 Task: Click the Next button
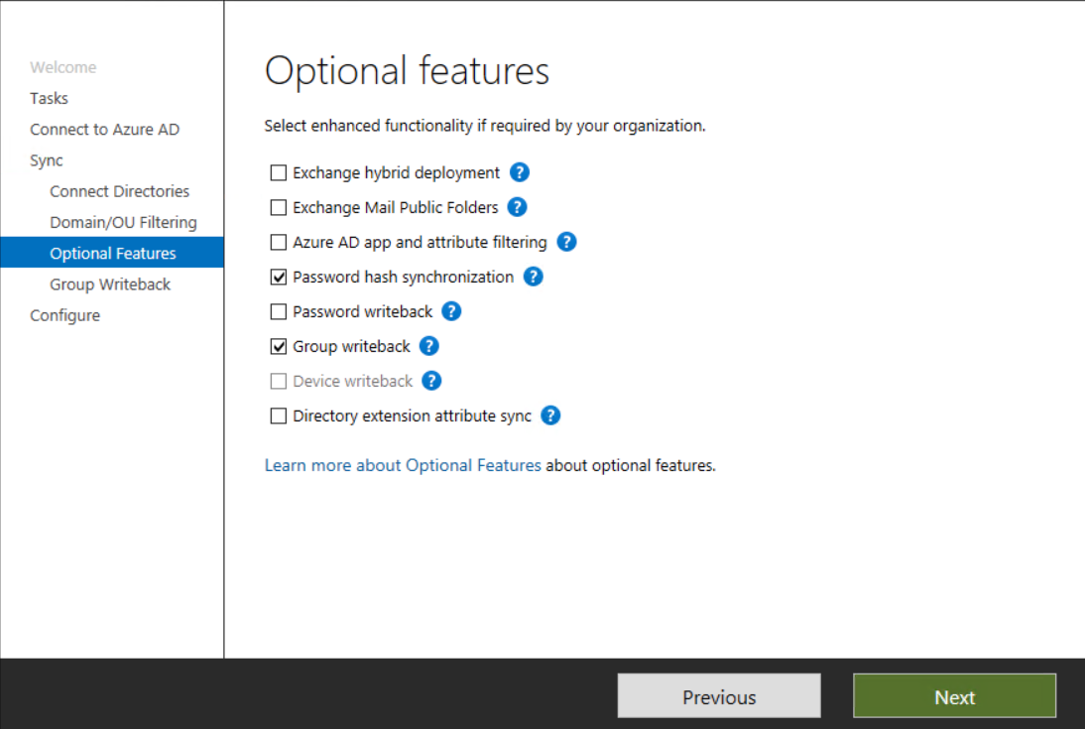coord(953,696)
